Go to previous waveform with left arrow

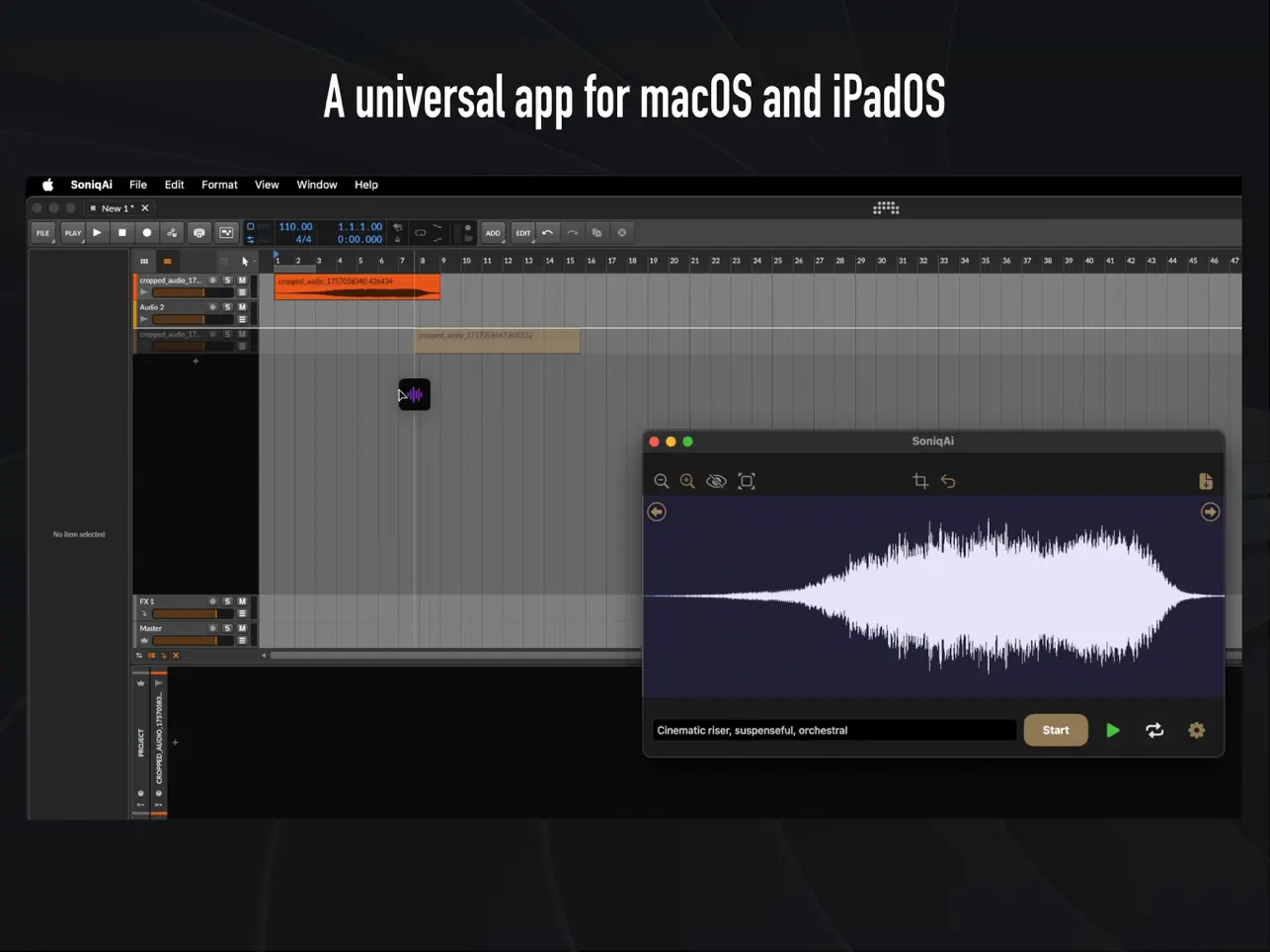point(657,512)
